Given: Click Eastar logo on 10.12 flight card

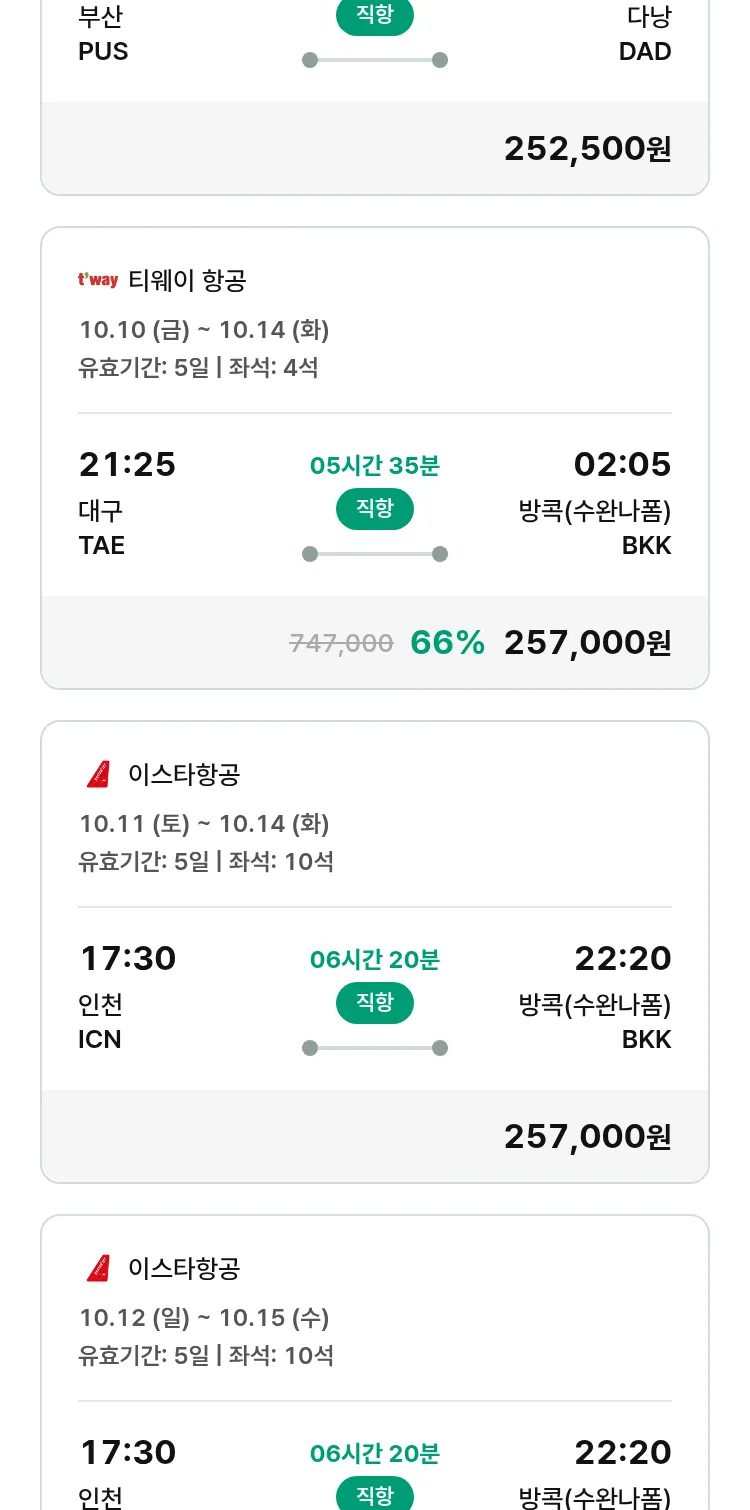Looking at the screenshot, I should coord(98,1268).
